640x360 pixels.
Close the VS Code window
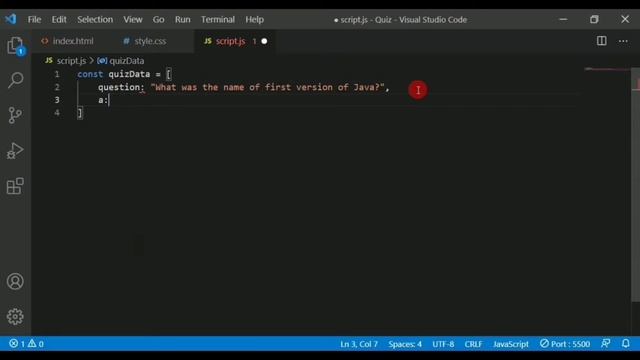tap(625, 19)
